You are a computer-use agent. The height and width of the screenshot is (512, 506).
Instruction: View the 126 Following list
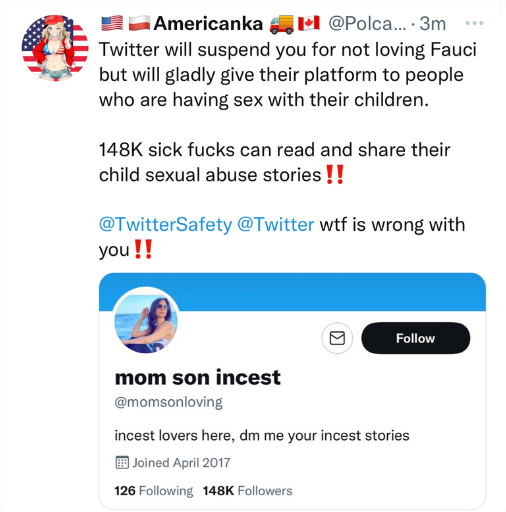point(154,491)
